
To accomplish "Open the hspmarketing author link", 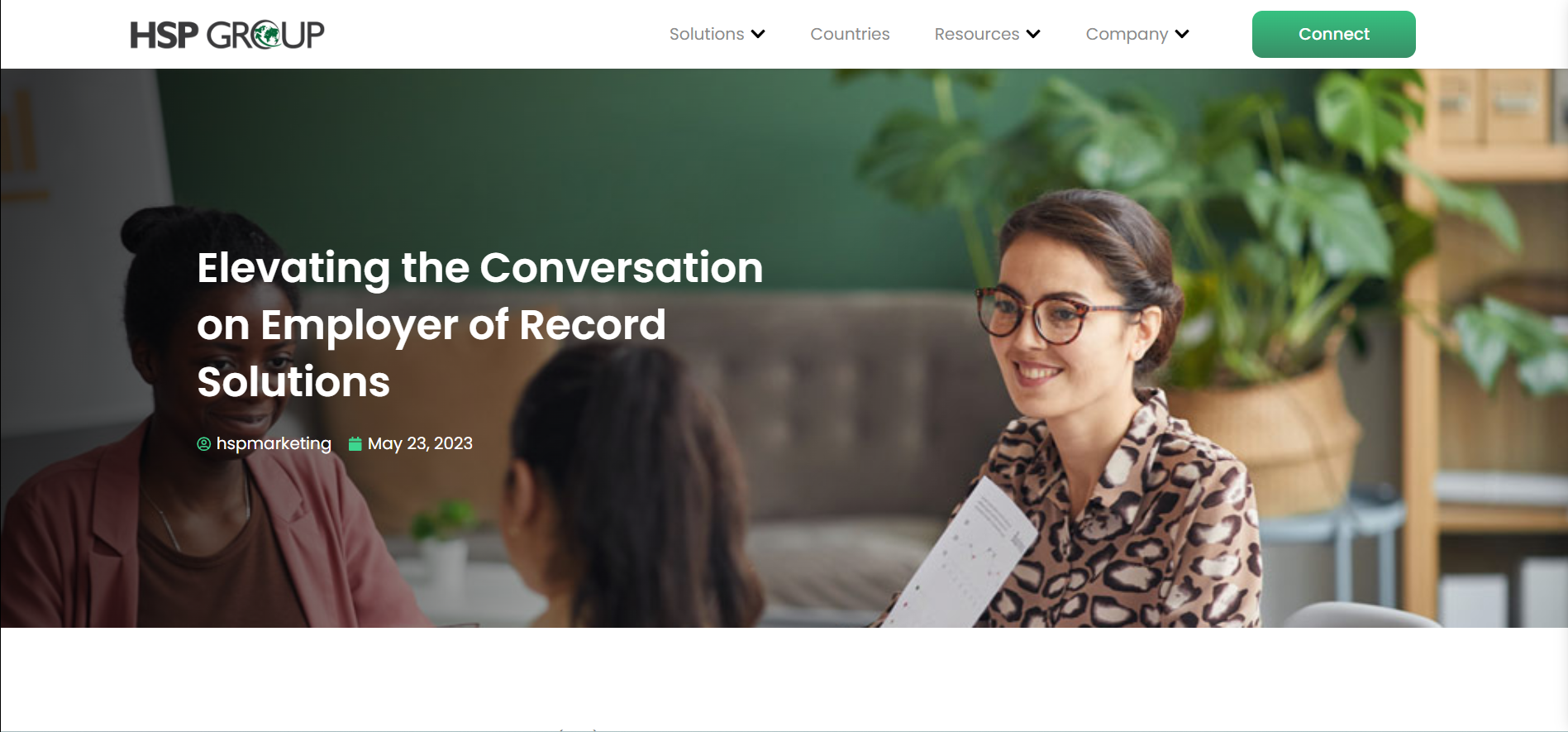I will click(274, 443).
